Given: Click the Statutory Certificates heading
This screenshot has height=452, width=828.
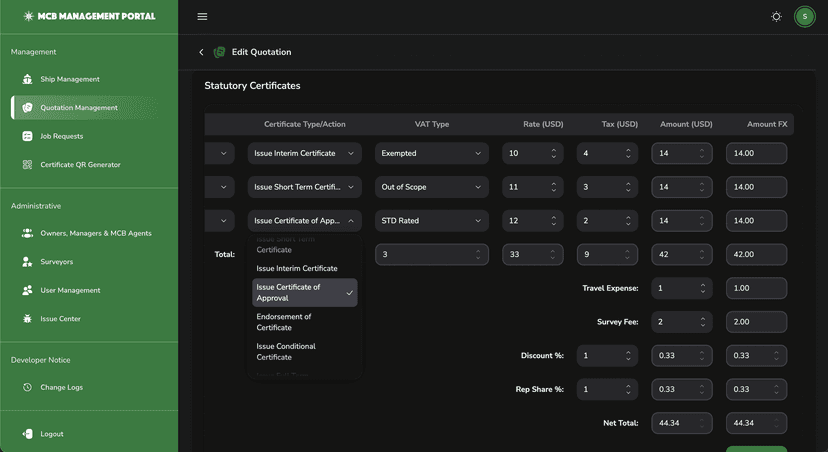Looking at the screenshot, I should click(x=252, y=86).
